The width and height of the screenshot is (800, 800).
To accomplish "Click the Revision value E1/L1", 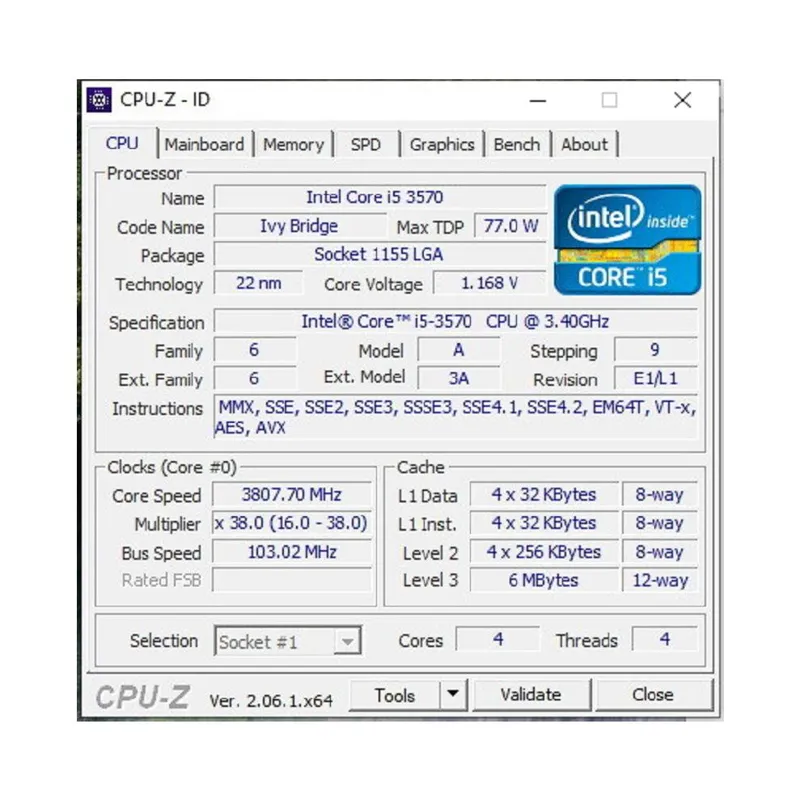I will click(x=656, y=378).
